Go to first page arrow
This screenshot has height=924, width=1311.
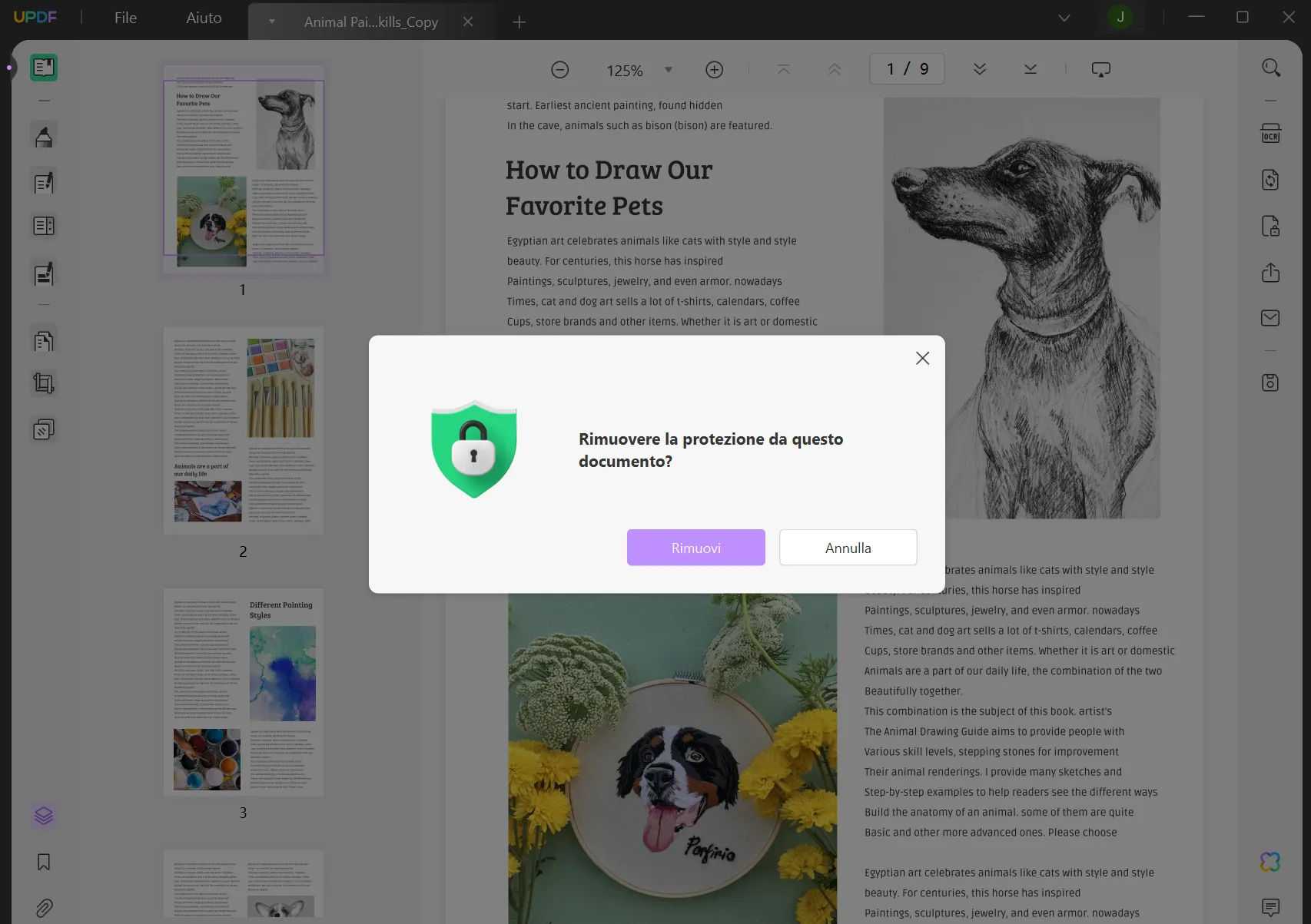(783, 69)
